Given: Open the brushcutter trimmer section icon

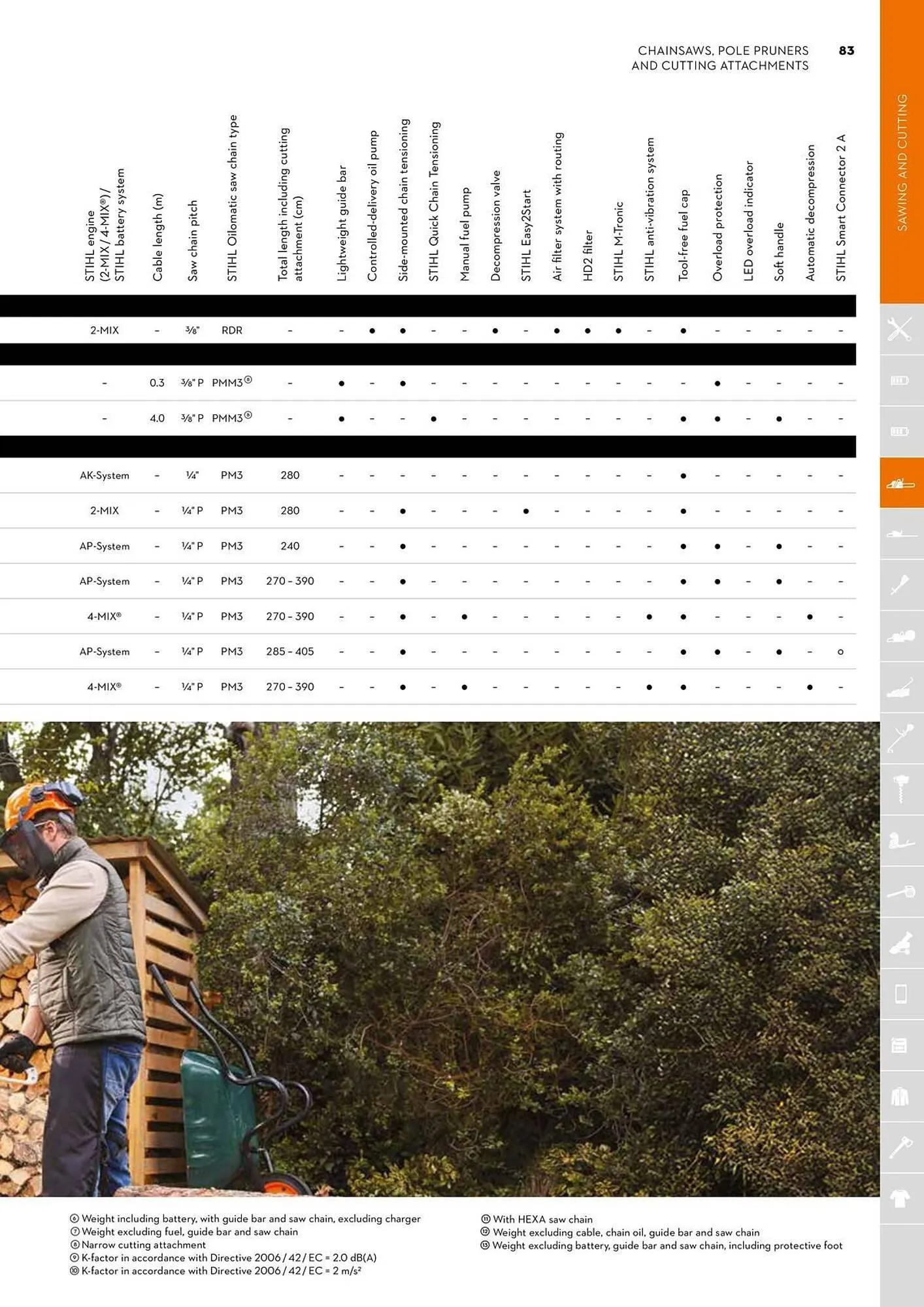Looking at the screenshot, I should (x=900, y=738).
